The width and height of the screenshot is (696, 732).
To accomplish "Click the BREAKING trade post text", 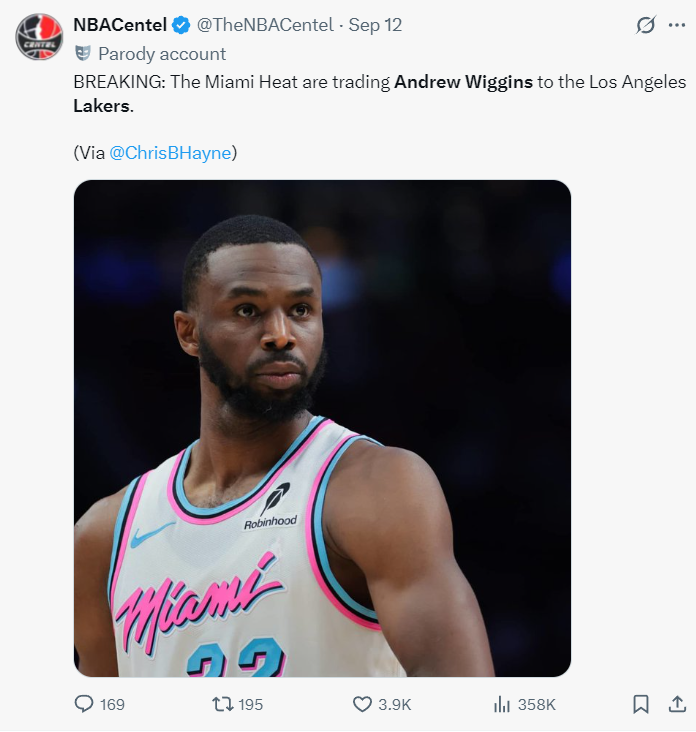I will pyautogui.click(x=300, y=82).
